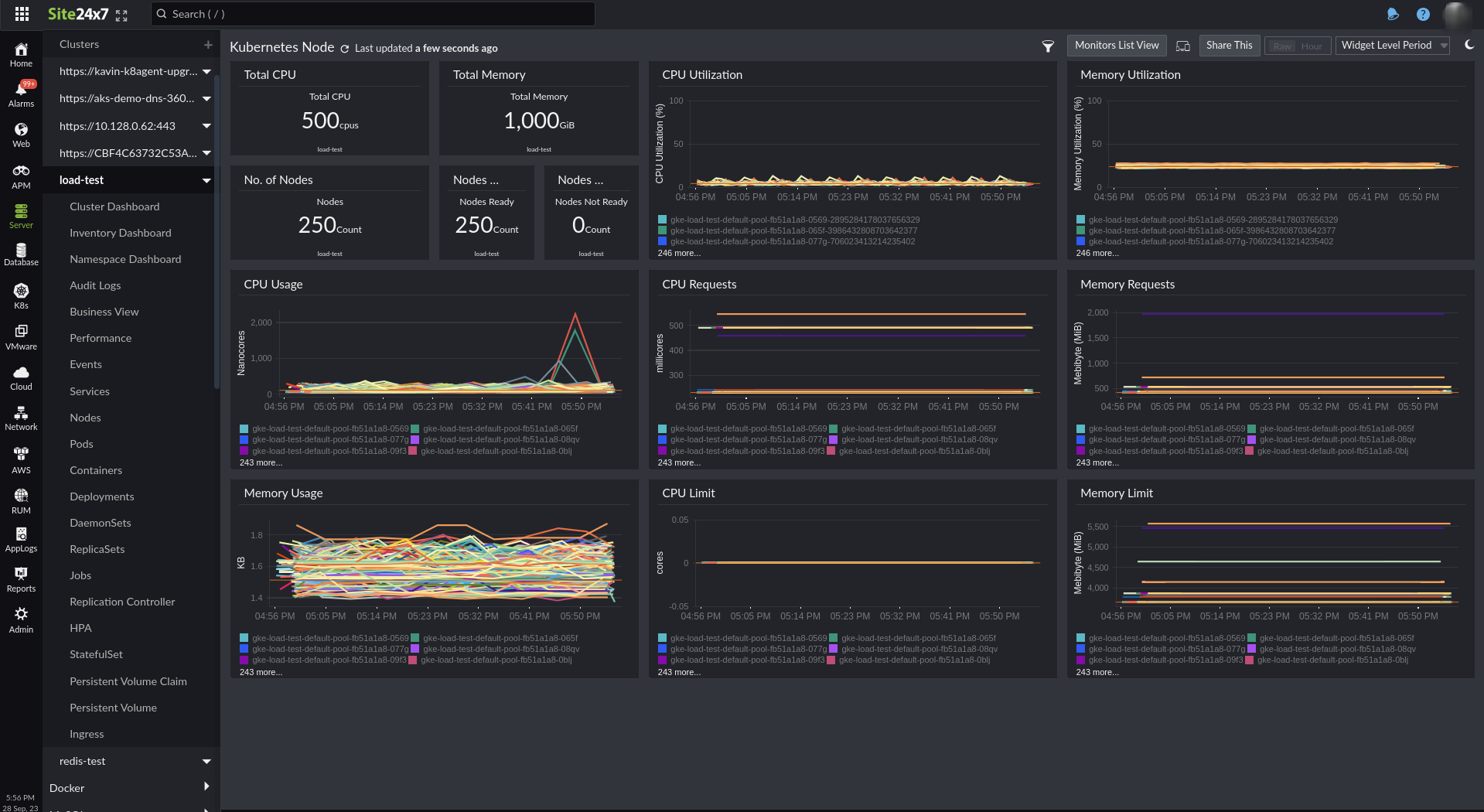Select the RUM sidebar icon
Screen dimensions: 1484x812
click(21, 499)
